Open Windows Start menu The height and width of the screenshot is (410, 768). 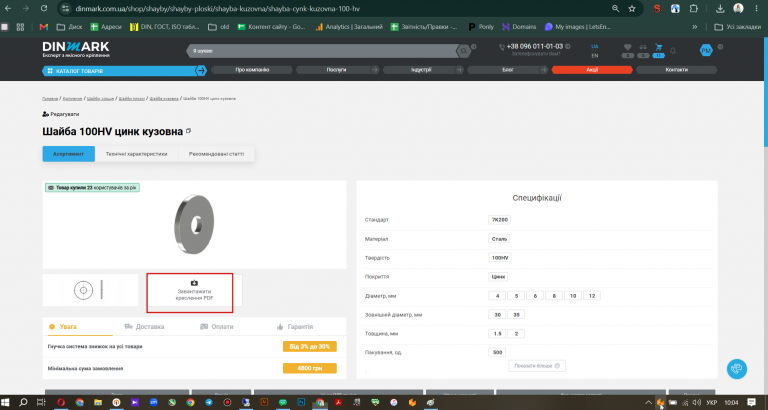pos(6,402)
